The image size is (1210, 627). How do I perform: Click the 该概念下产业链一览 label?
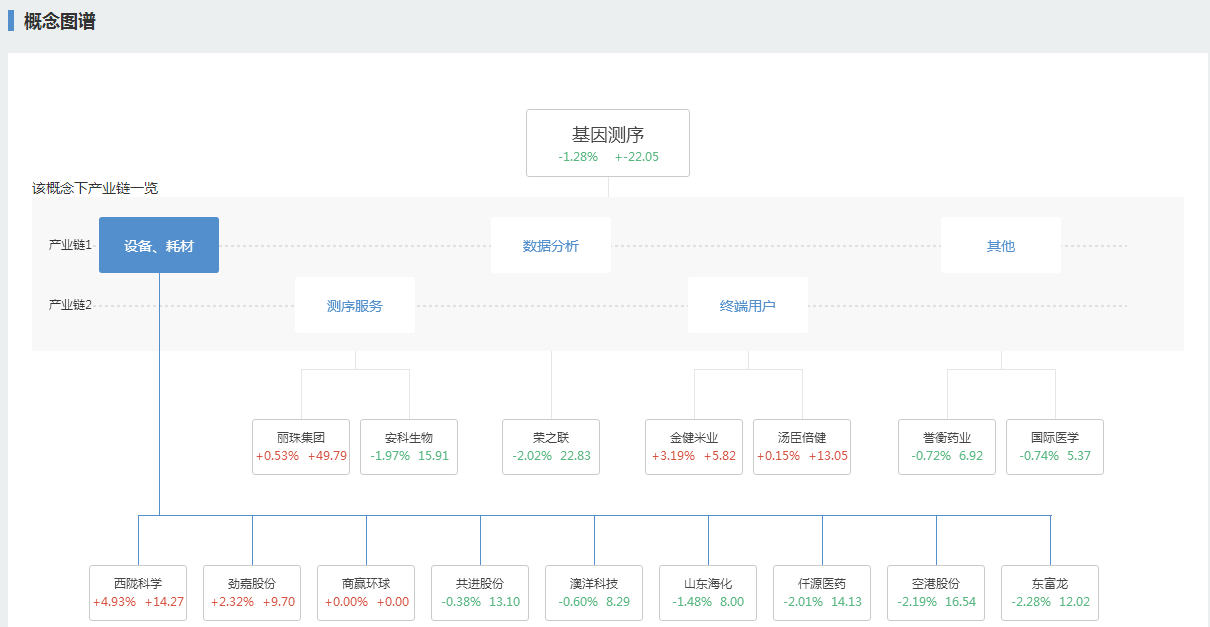95,188
